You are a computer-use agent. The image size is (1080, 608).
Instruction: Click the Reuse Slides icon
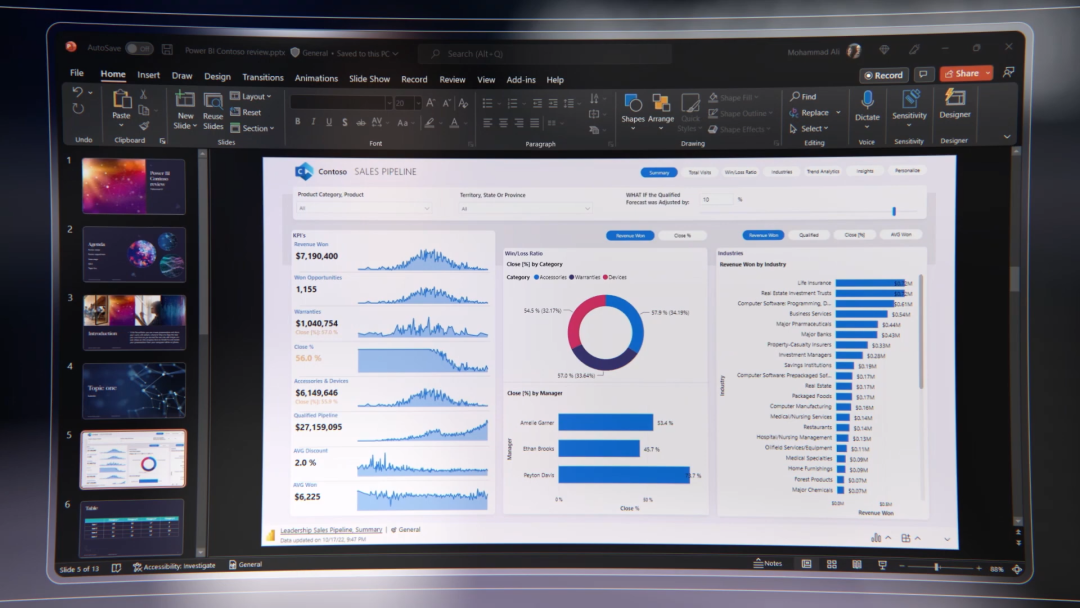213,101
